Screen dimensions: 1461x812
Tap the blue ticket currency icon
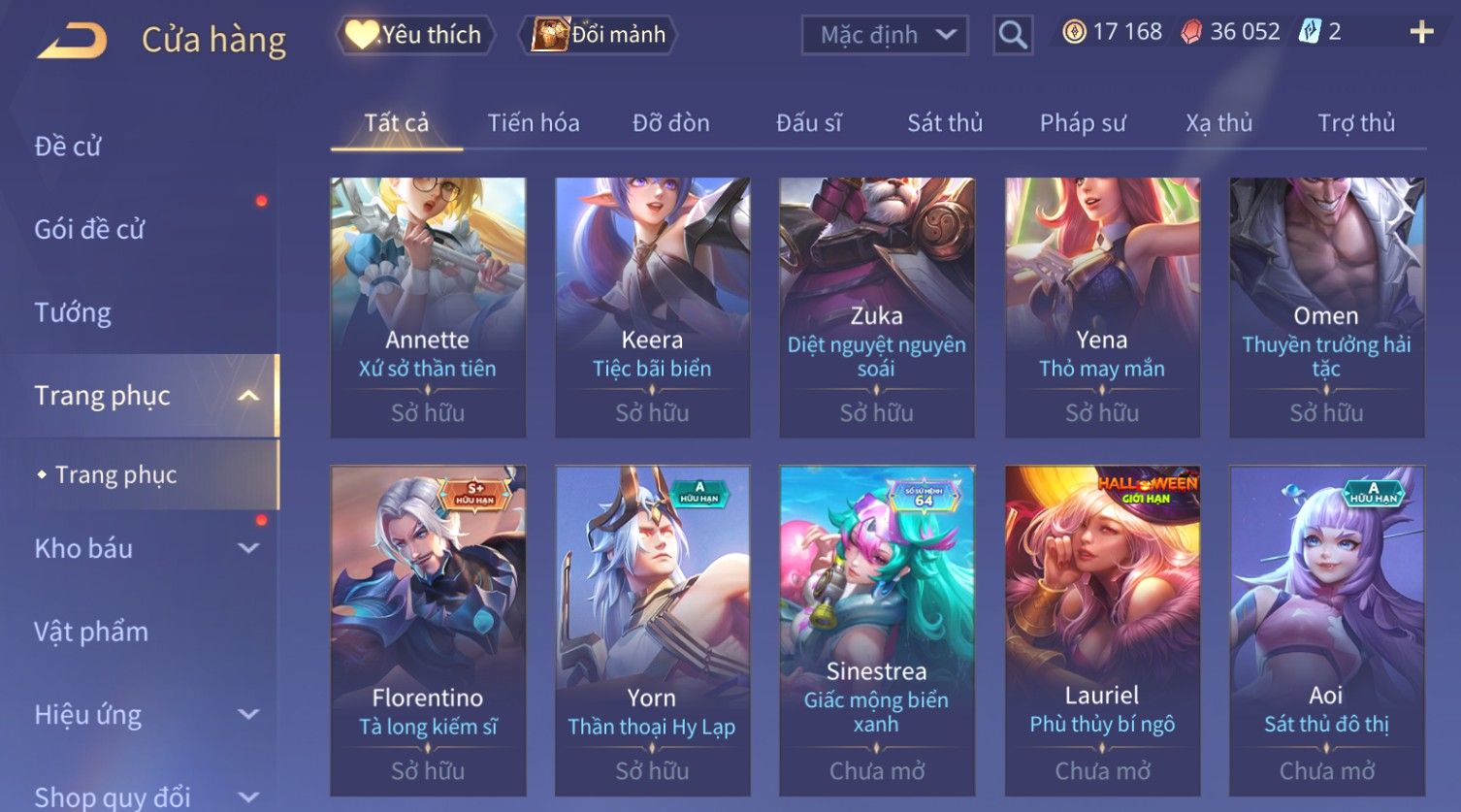click(x=1310, y=32)
